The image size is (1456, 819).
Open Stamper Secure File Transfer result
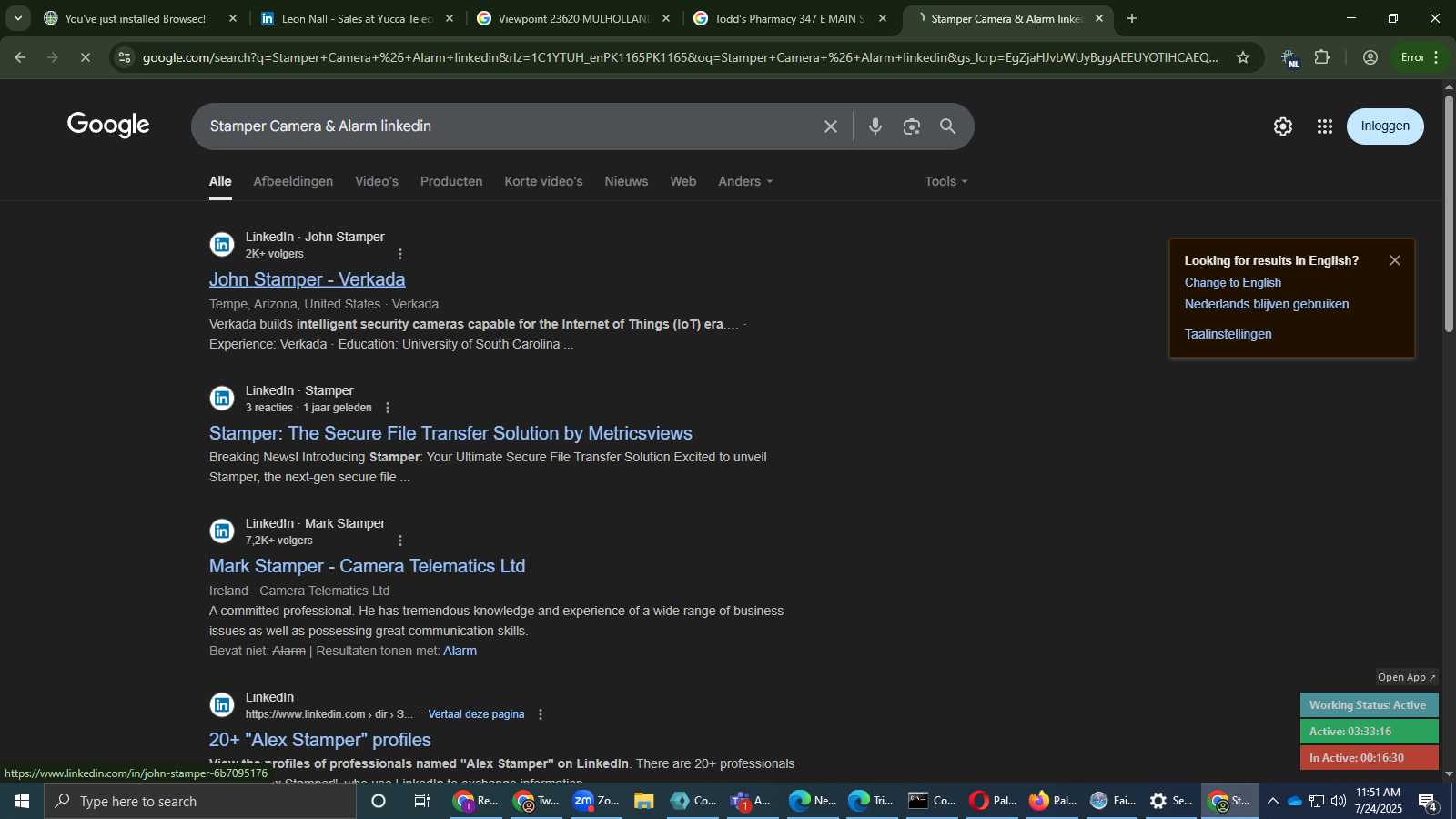pyautogui.click(x=450, y=433)
